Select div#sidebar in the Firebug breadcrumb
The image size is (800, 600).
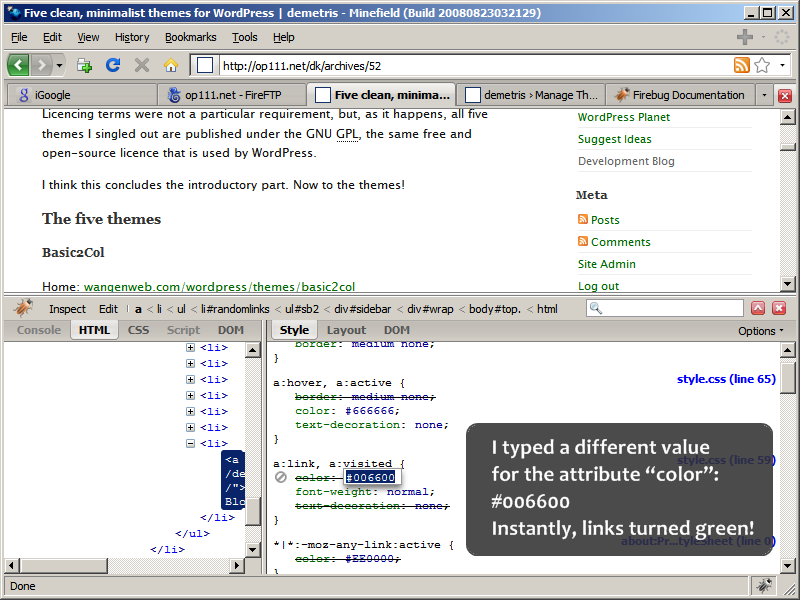click(362, 309)
